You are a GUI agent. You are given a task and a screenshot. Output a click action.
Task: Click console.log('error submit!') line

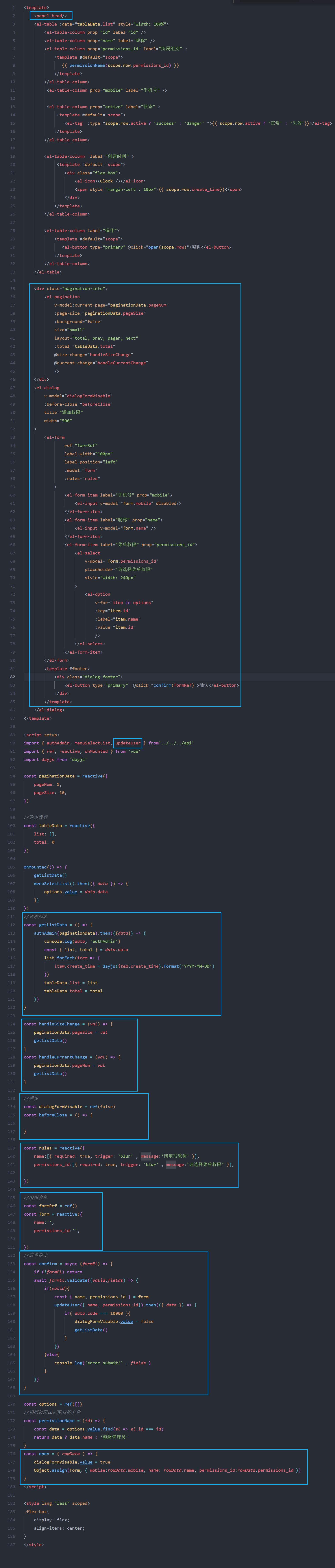pyautogui.click(x=102, y=1363)
